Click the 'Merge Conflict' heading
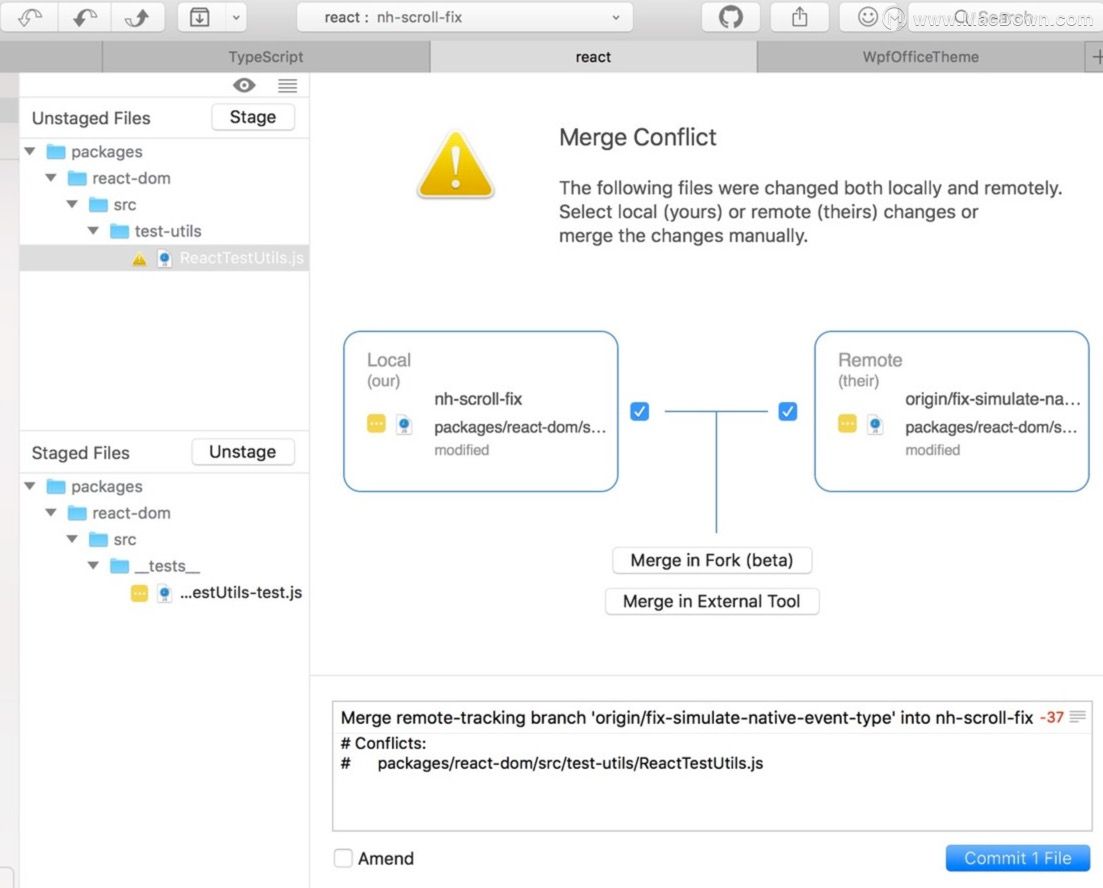This screenshot has width=1103, height=888. pyautogui.click(x=637, y=137)
